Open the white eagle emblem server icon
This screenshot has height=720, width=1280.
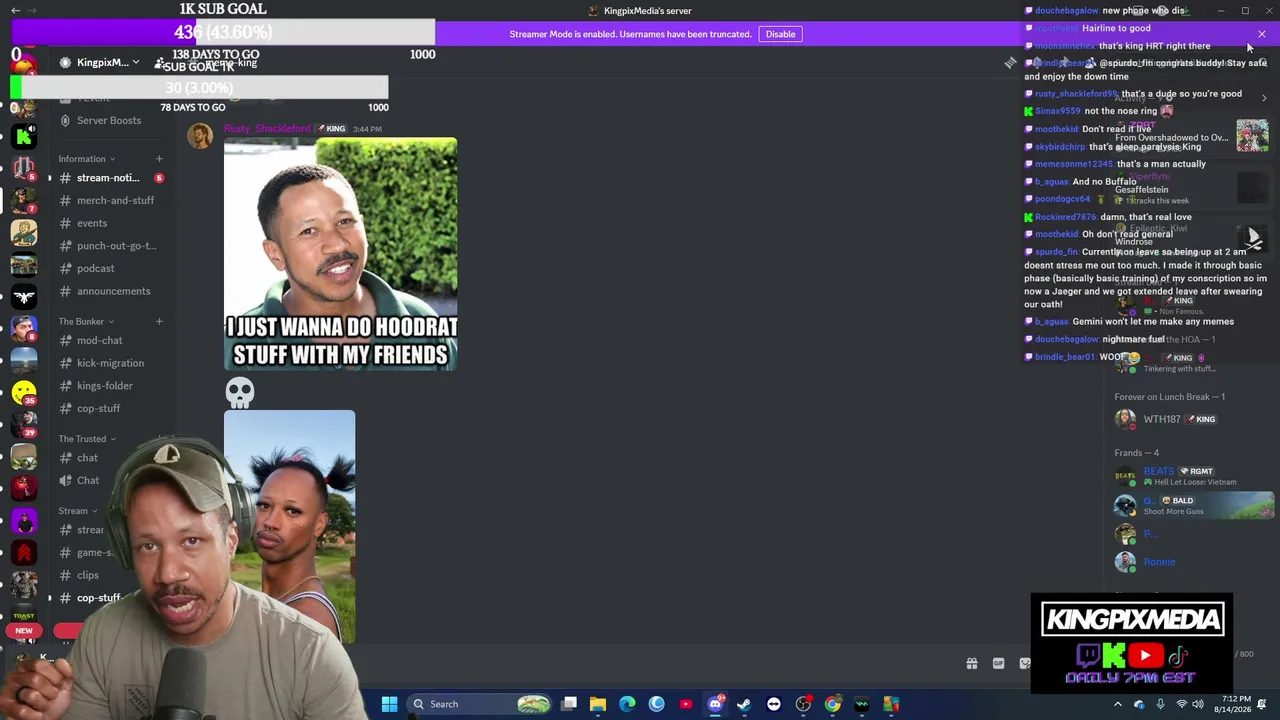24,297
